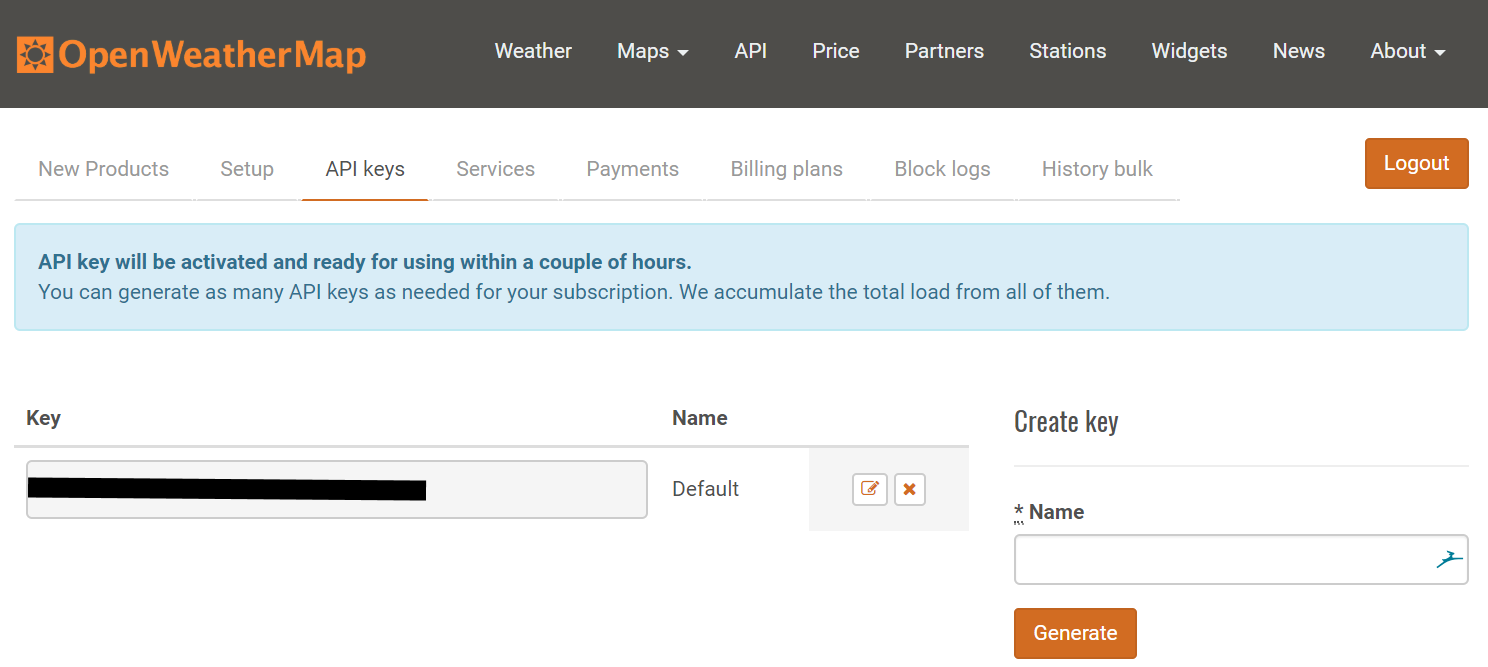1488x667 pixels.
Task: Select the API keys tab
Action: 365,169
